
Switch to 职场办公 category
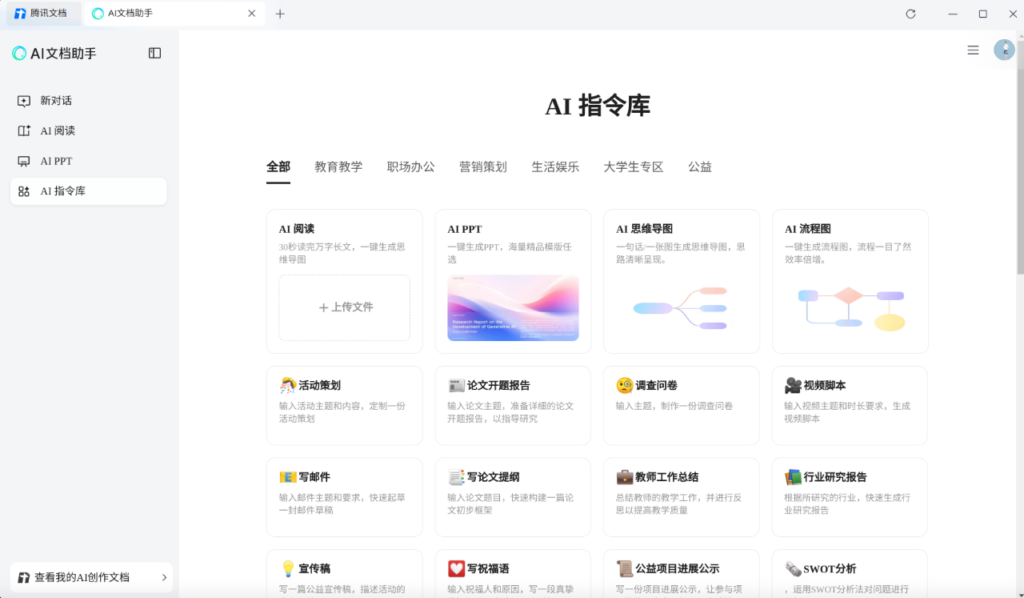point(410,167)
